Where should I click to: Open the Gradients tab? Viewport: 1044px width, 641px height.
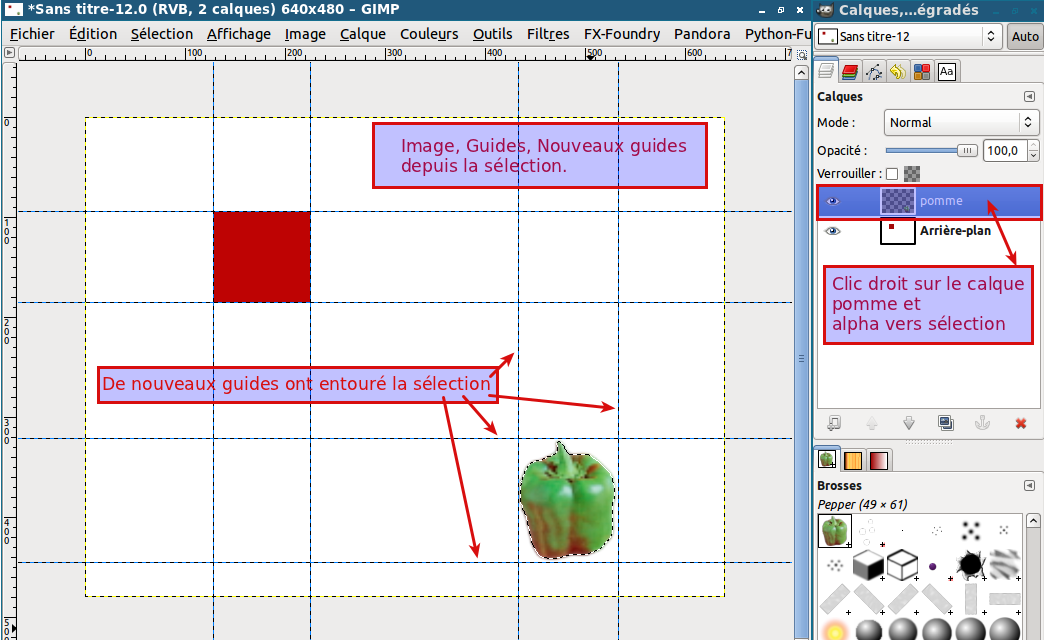tap(878, 460)
